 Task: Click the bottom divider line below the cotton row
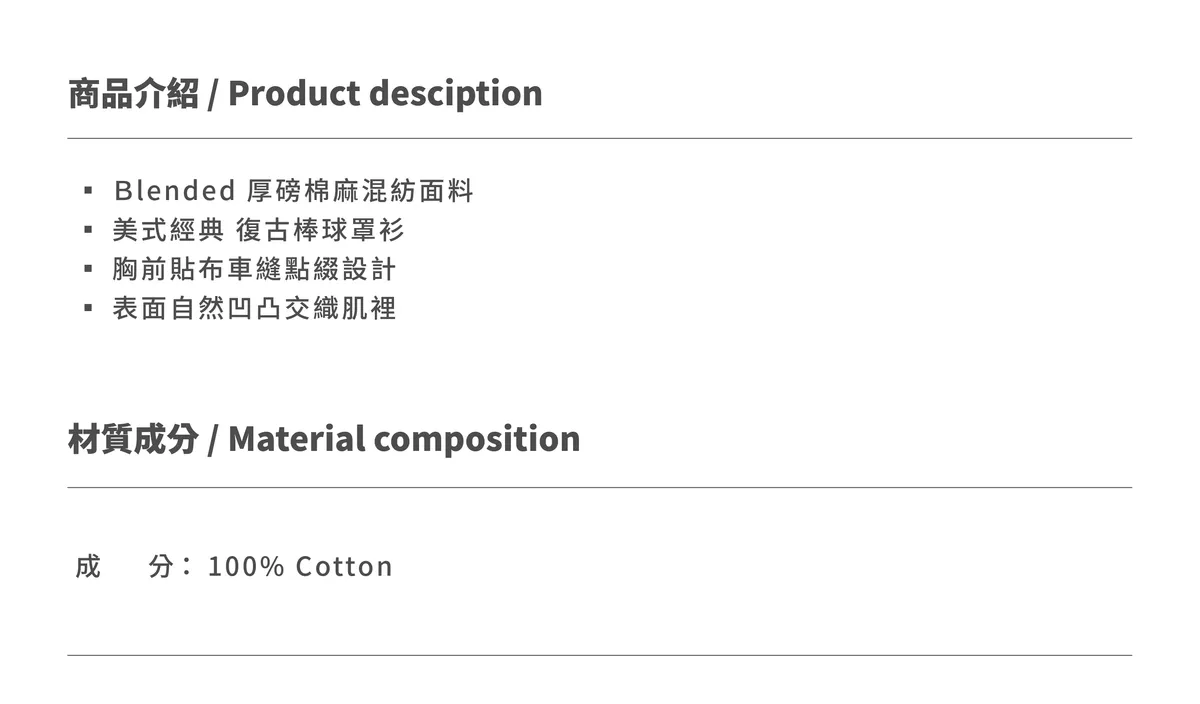[600, 655]
